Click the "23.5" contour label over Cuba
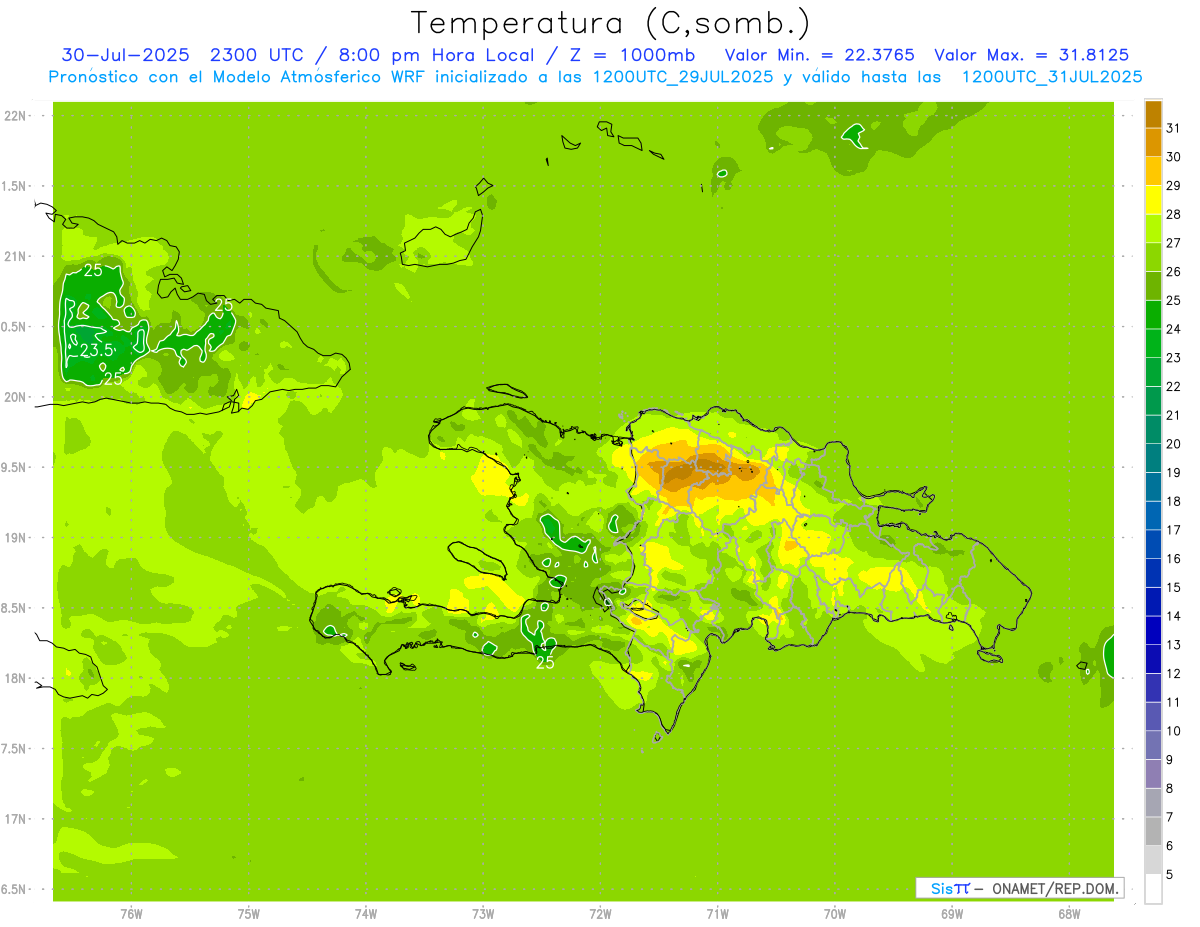This screenshot has height=927, width=1200. 97,351
